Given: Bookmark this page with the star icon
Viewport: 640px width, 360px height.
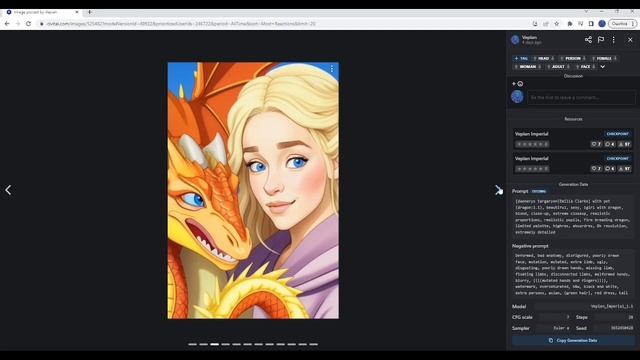Looking at the screenshot, I should (x=557, y=24).
